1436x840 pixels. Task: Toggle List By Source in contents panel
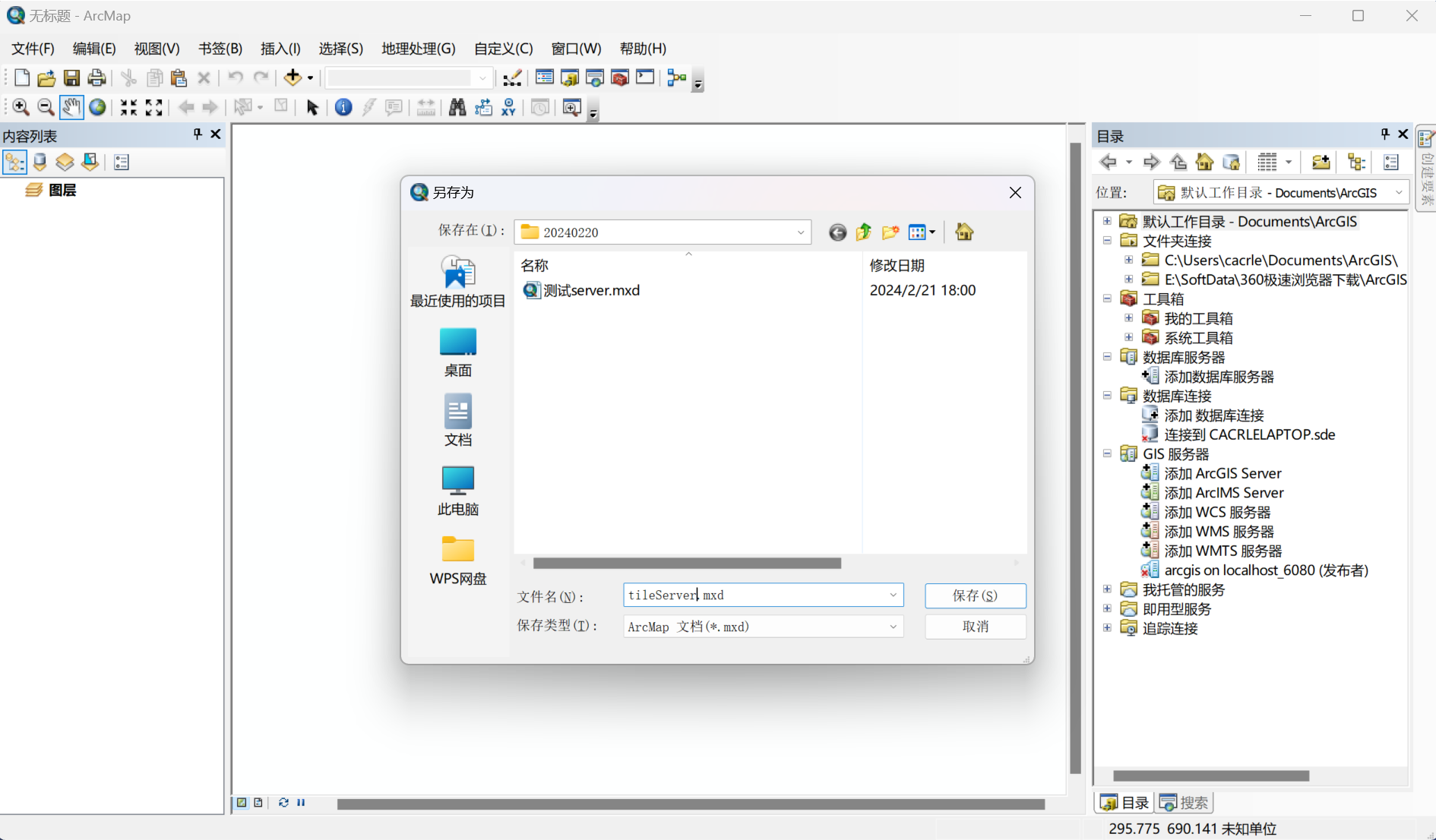pyautogui.click(x=40, y=162)
